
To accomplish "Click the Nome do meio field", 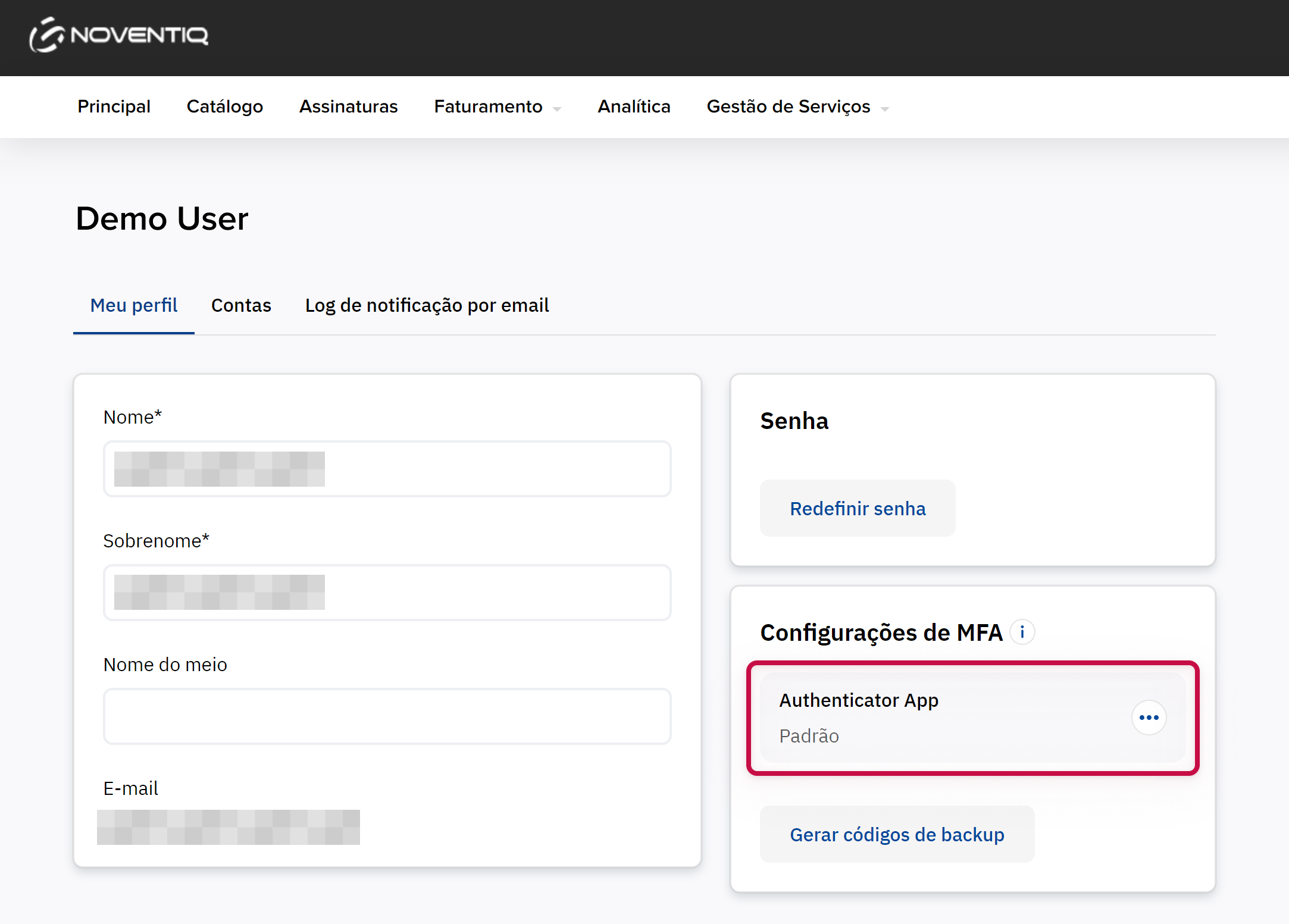I will click(387, 716).
